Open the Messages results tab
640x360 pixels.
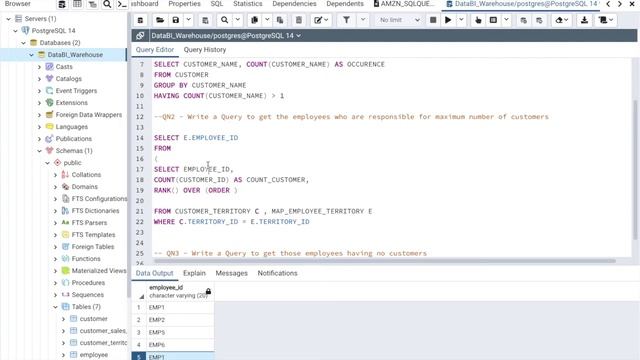pos(231,273)
